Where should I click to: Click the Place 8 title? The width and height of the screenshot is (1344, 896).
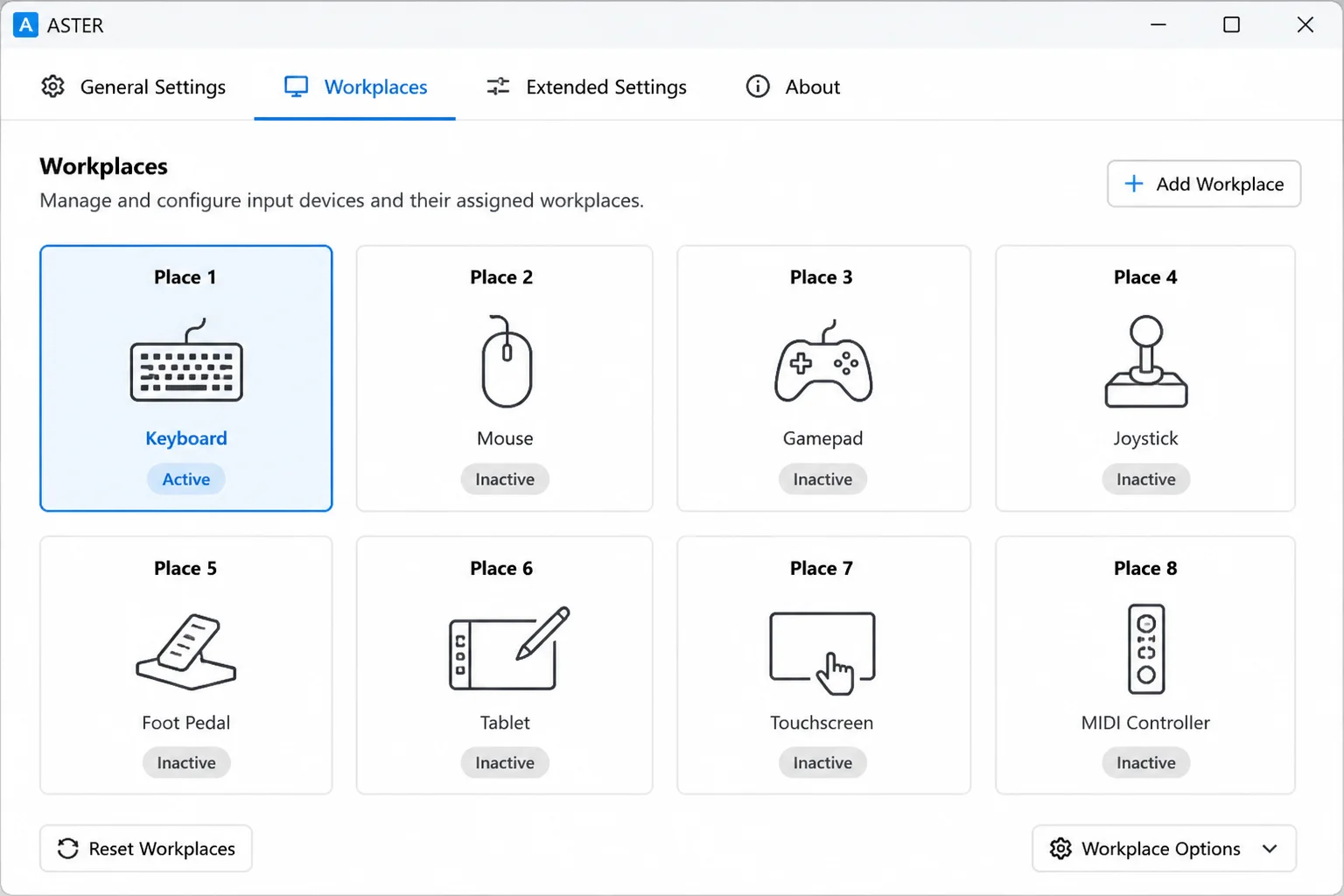coord(1145,569)
